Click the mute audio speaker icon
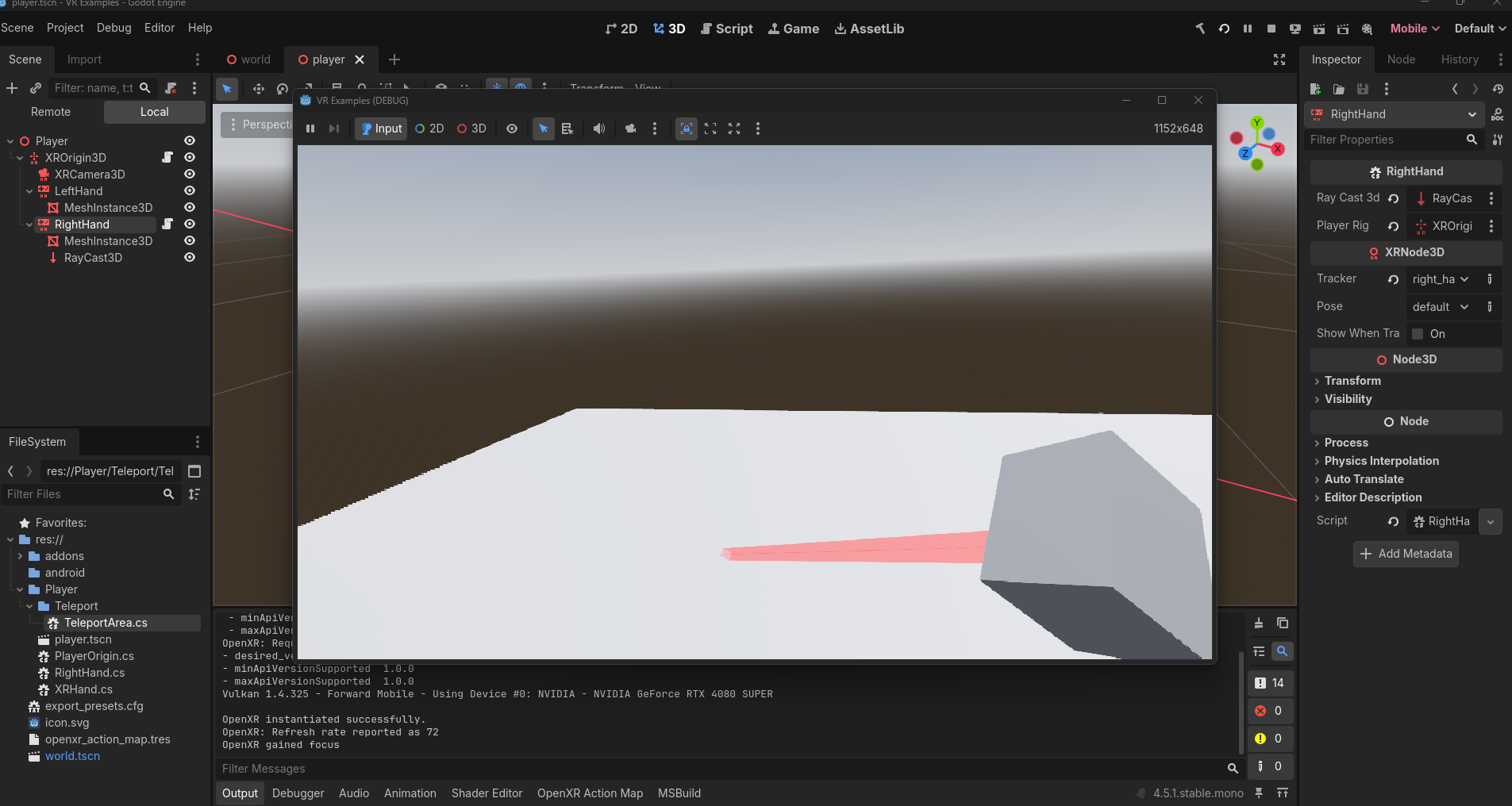Screen dimensions: 1512x806 tap(598, 129)
